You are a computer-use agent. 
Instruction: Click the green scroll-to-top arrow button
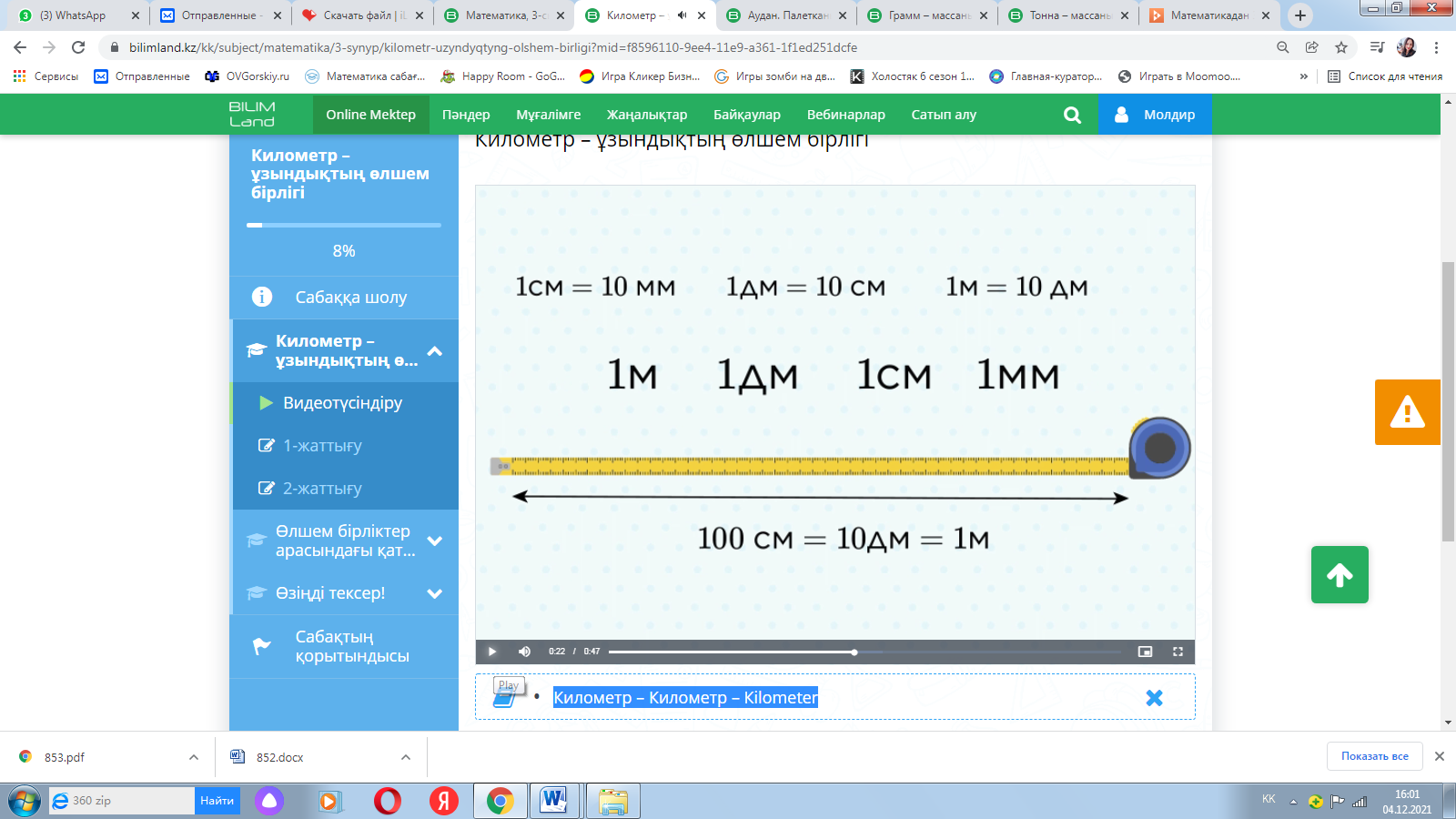[x=1340, y=574]
